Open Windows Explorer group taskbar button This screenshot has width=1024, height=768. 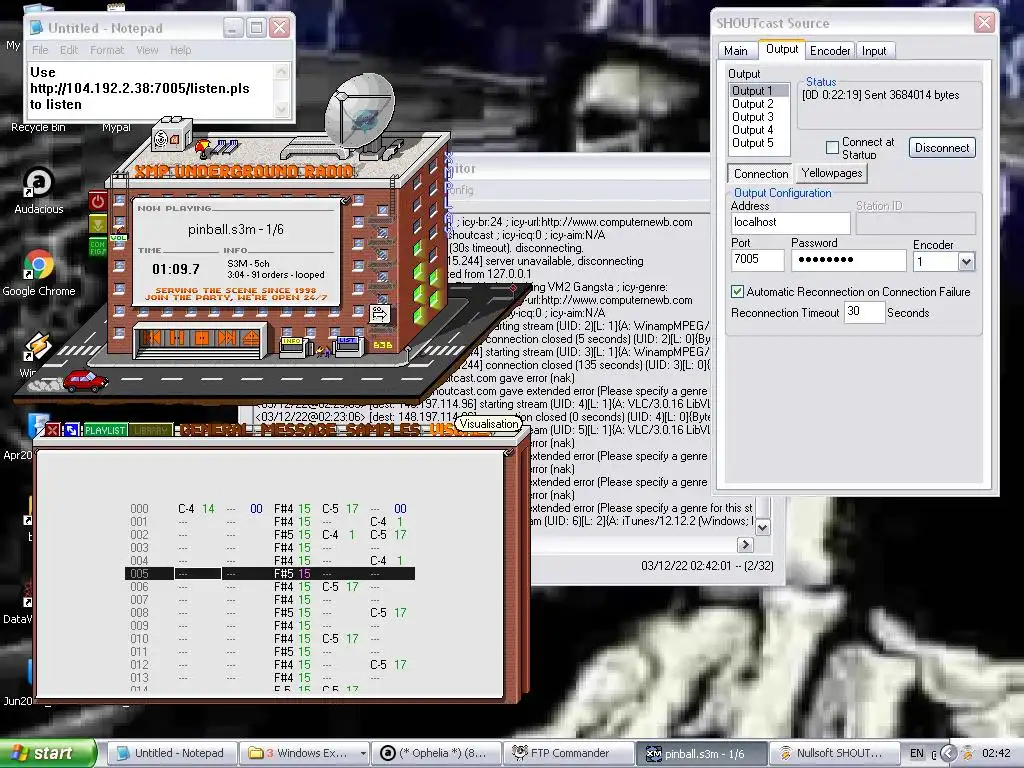[304, 754]
